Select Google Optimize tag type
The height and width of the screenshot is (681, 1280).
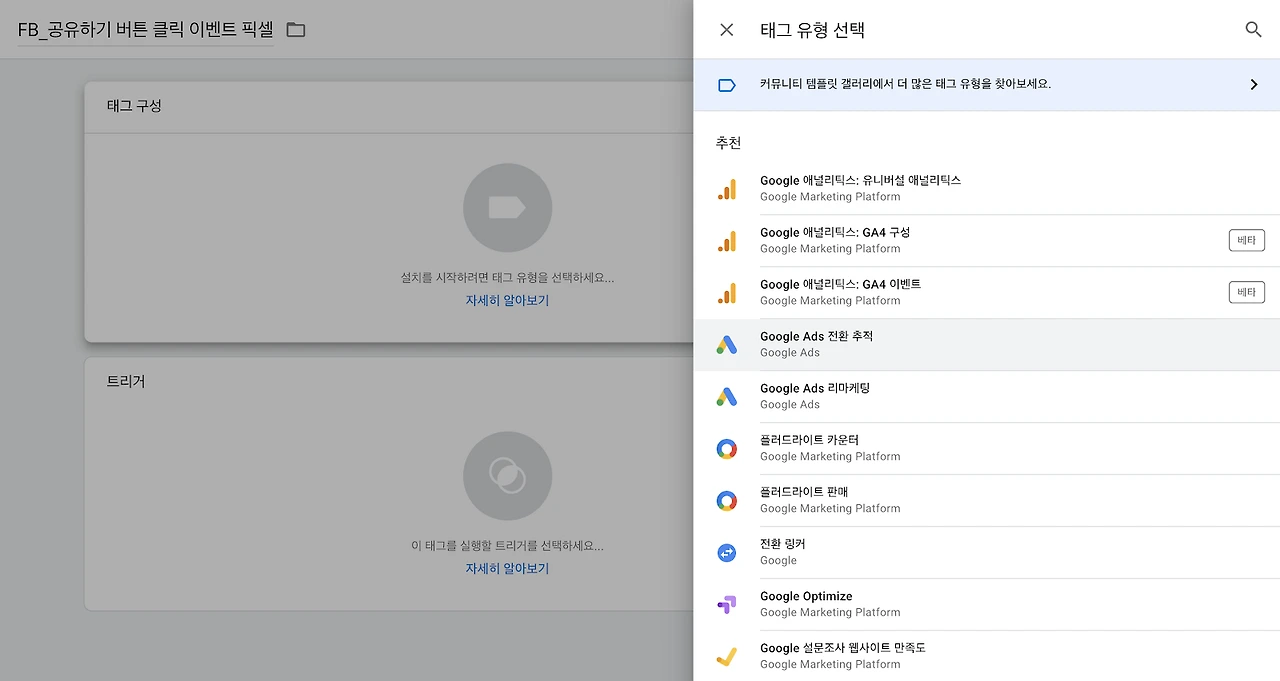pyautogui.click(x=986, y=605)
